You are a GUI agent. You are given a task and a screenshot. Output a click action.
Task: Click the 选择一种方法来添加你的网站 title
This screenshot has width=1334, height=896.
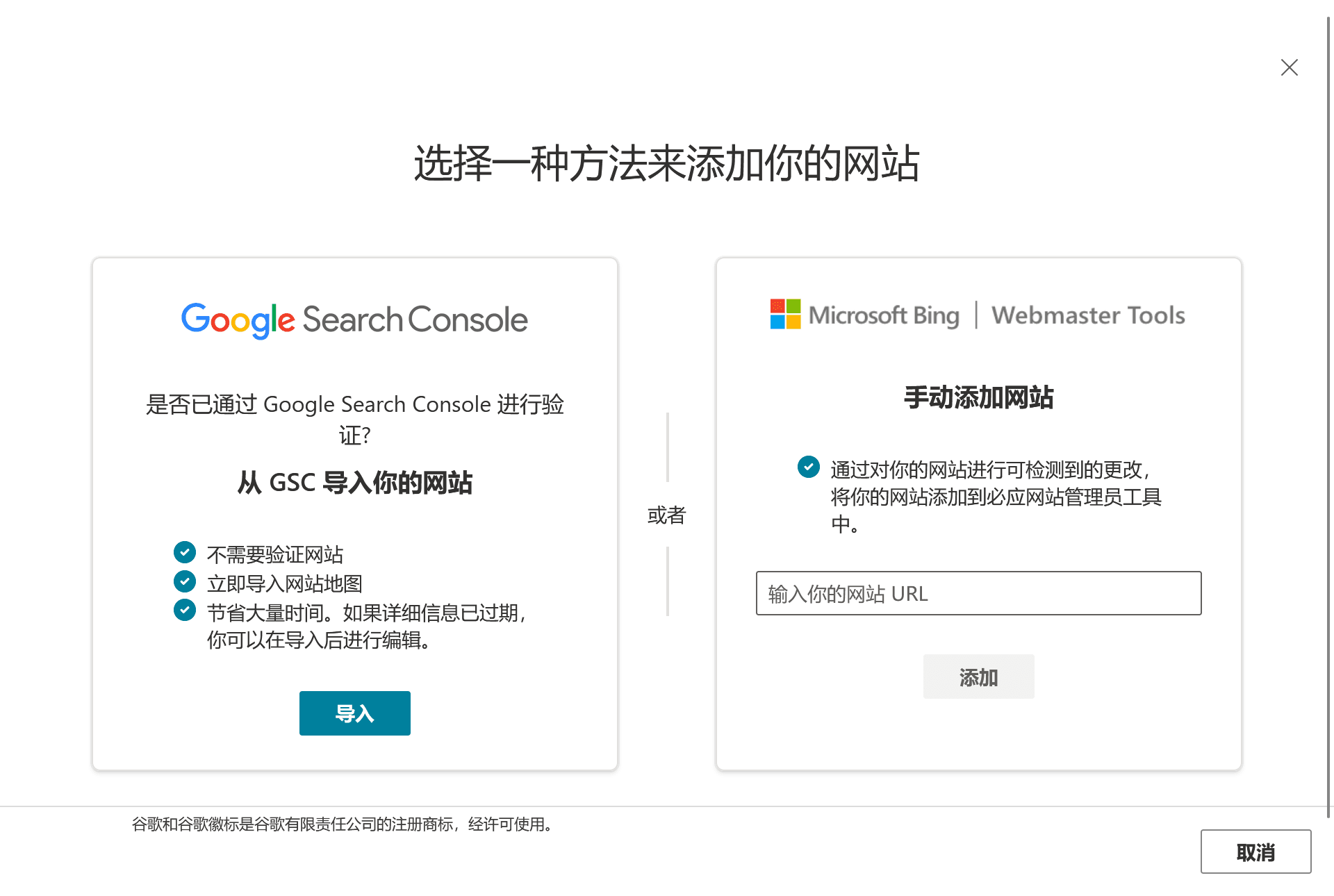[x=667, y=164]
